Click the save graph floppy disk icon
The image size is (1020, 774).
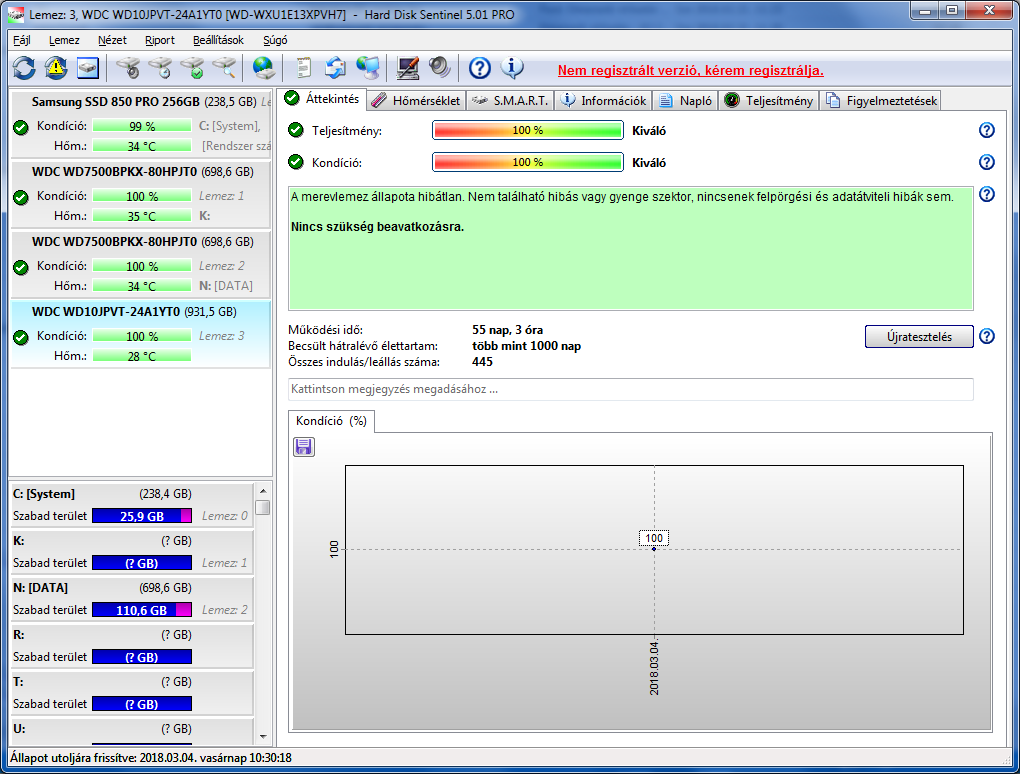(x=304, y=447)
